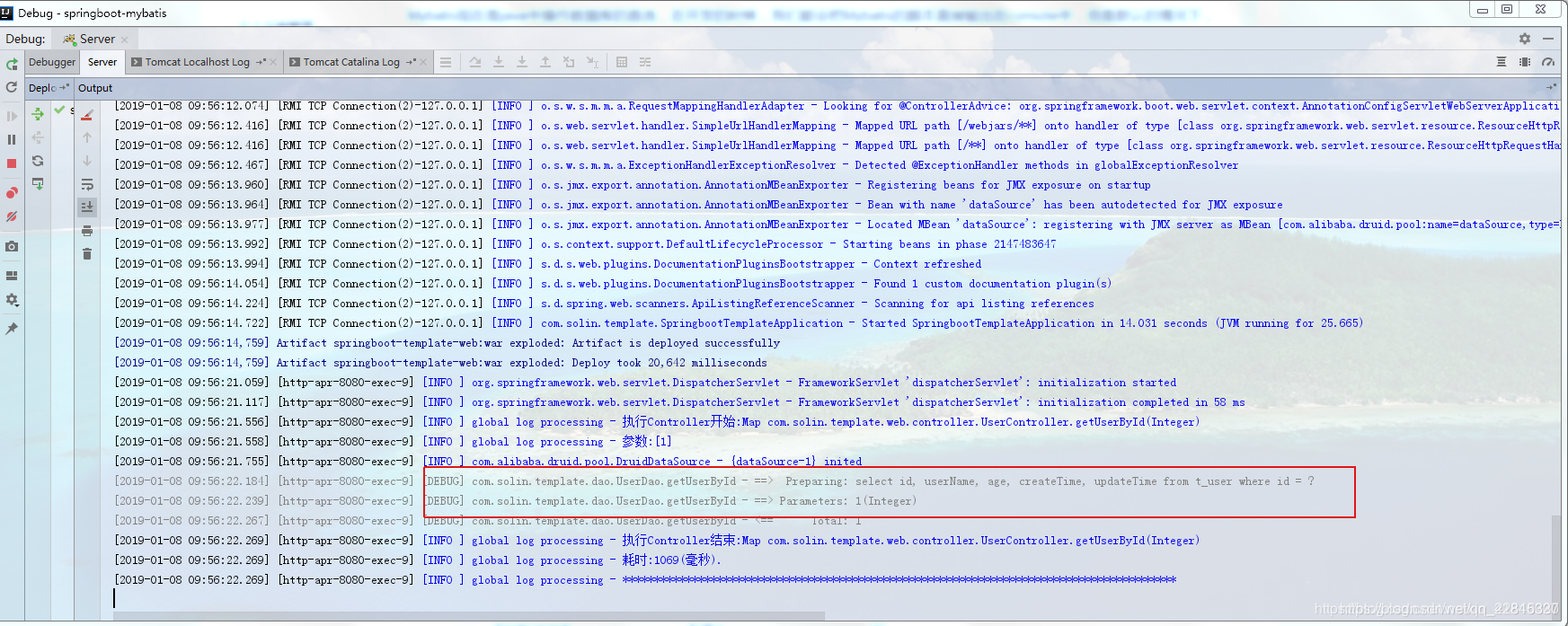View breakpoints with red circles icon
1568x626 pixels.
point(12,193)
